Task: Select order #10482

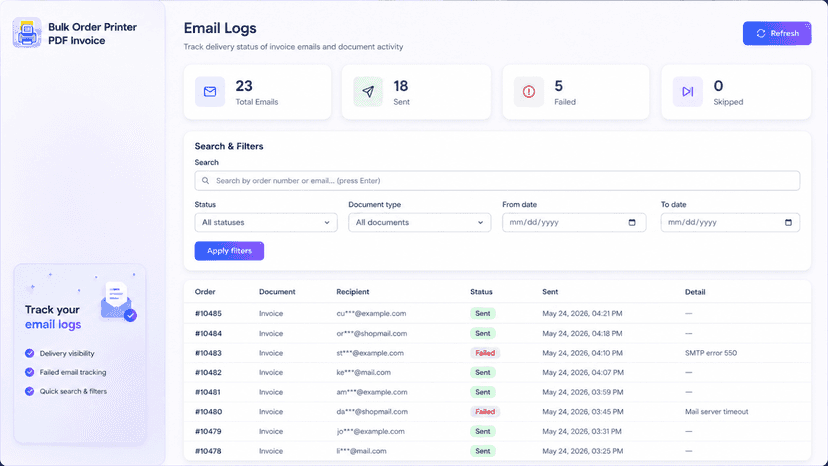Action: pyautogui.click(x=208, y=372)
